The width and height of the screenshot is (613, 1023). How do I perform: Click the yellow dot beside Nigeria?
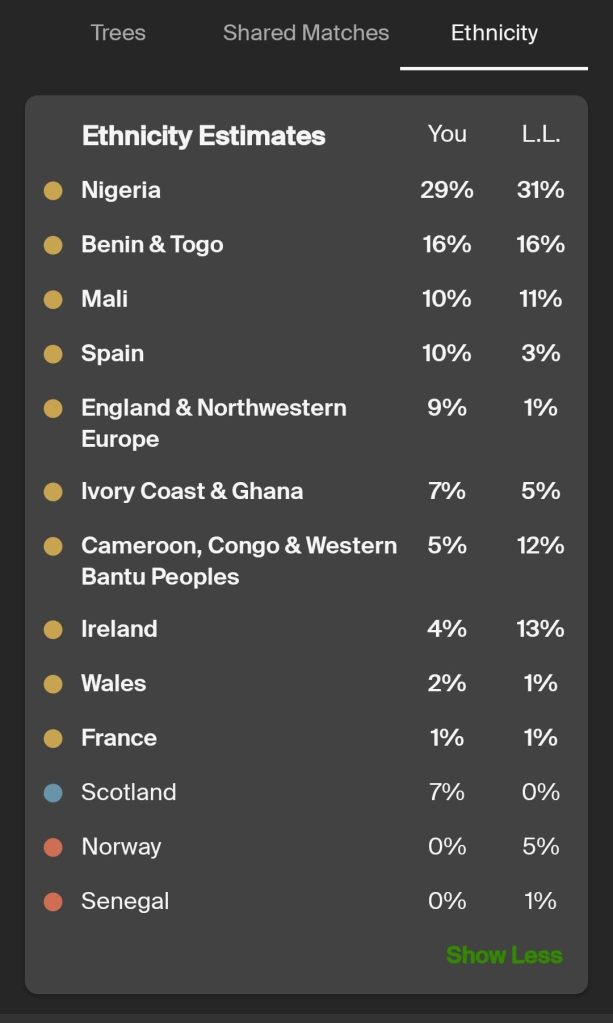coord(53,190)
